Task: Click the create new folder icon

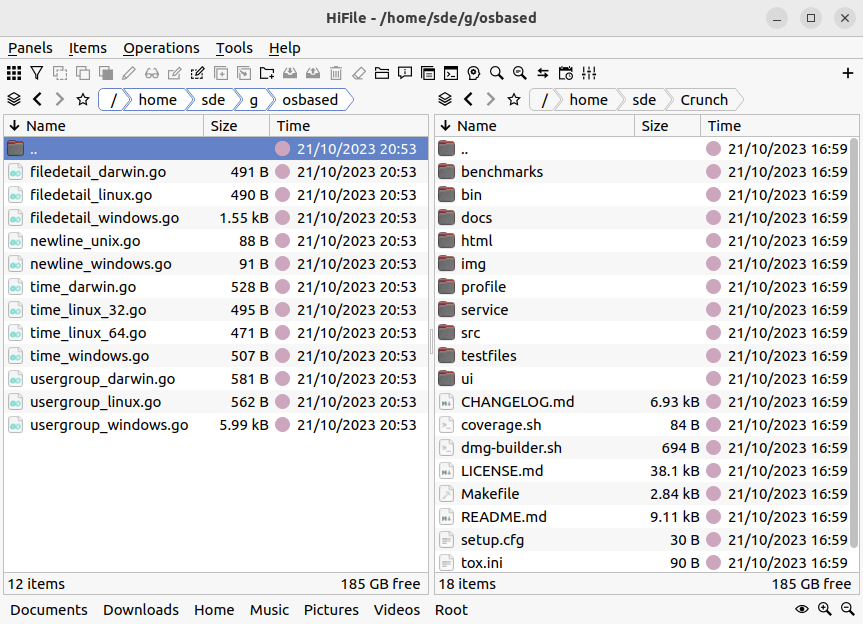Action: point(267,73)
